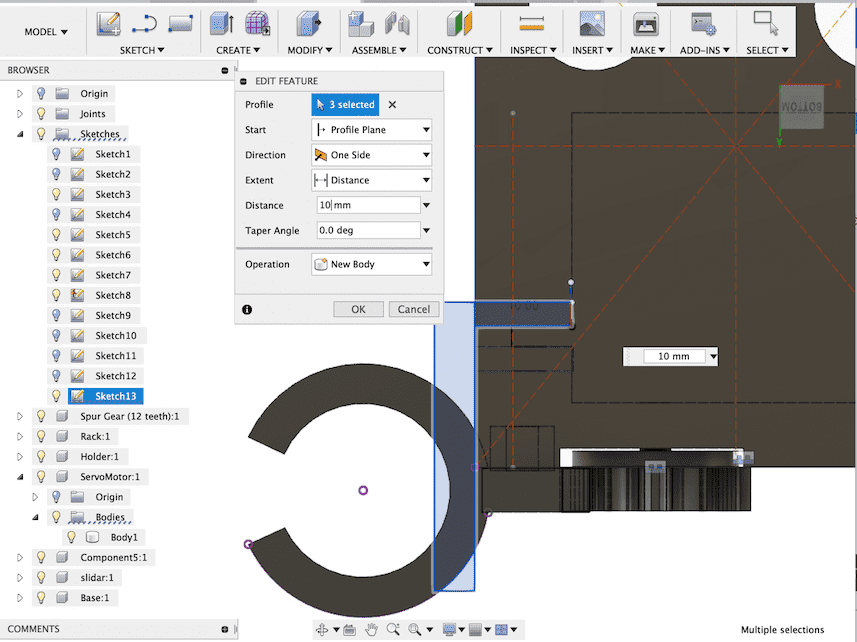Toggle the Base:1 component visibility lightbulb
The image size is (857, 642).
[41, 597]
